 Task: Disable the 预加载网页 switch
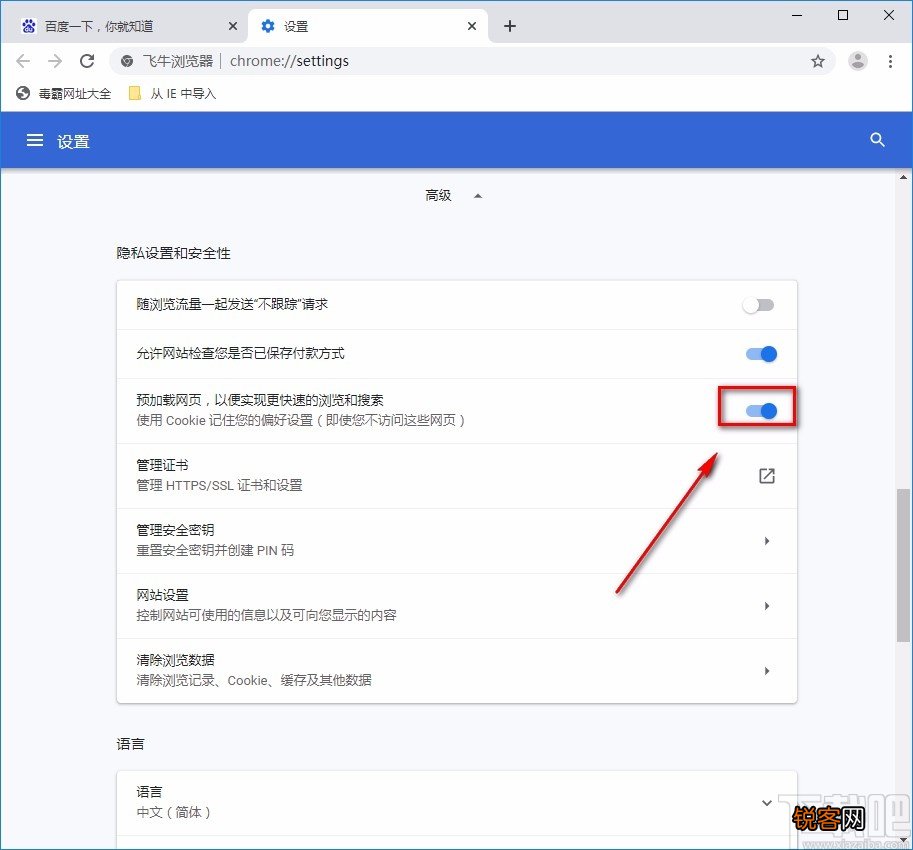(761, 411)
